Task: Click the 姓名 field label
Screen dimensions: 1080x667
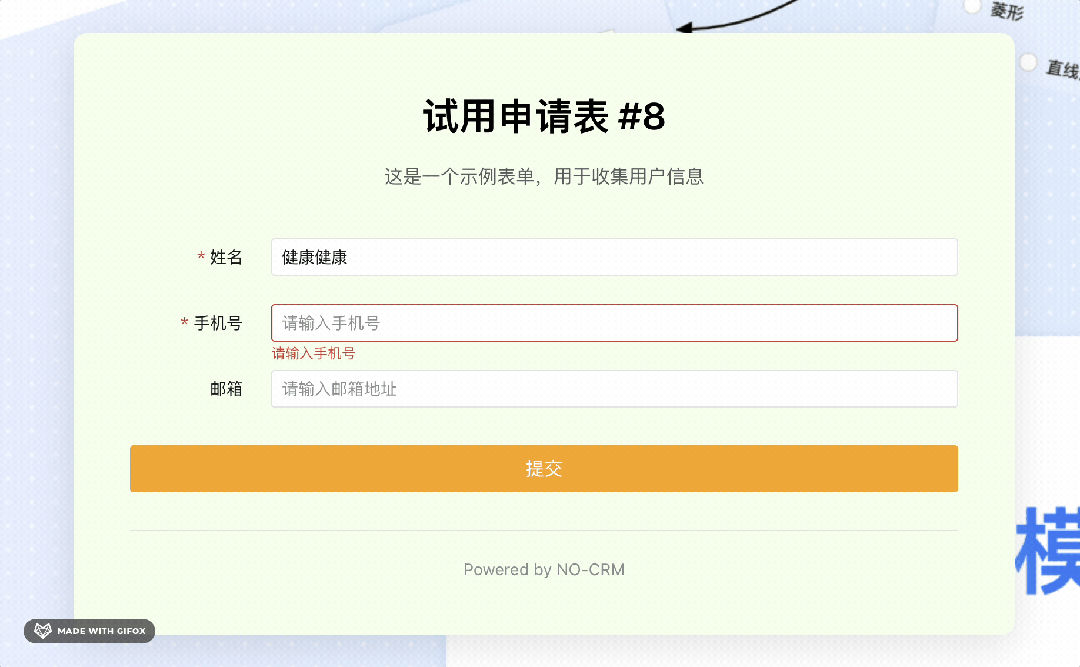Action: point(226,257)
